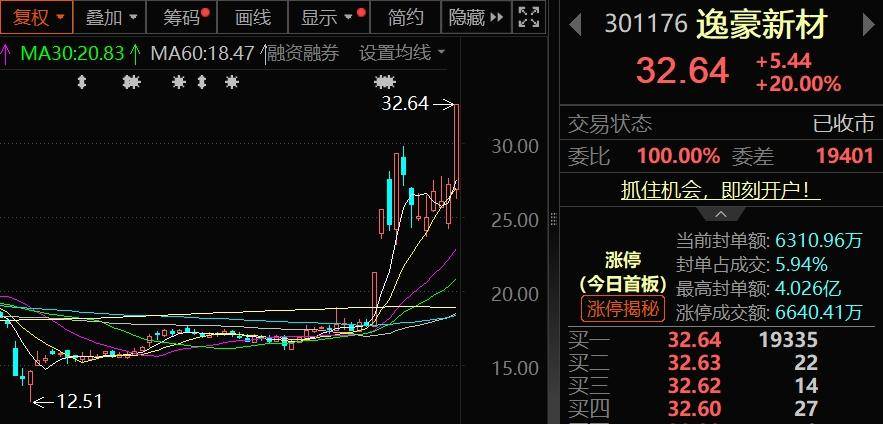Open the 复权 dropdown
The width and height of the screenshot is (883, 424).
click(x=37, y=17)
